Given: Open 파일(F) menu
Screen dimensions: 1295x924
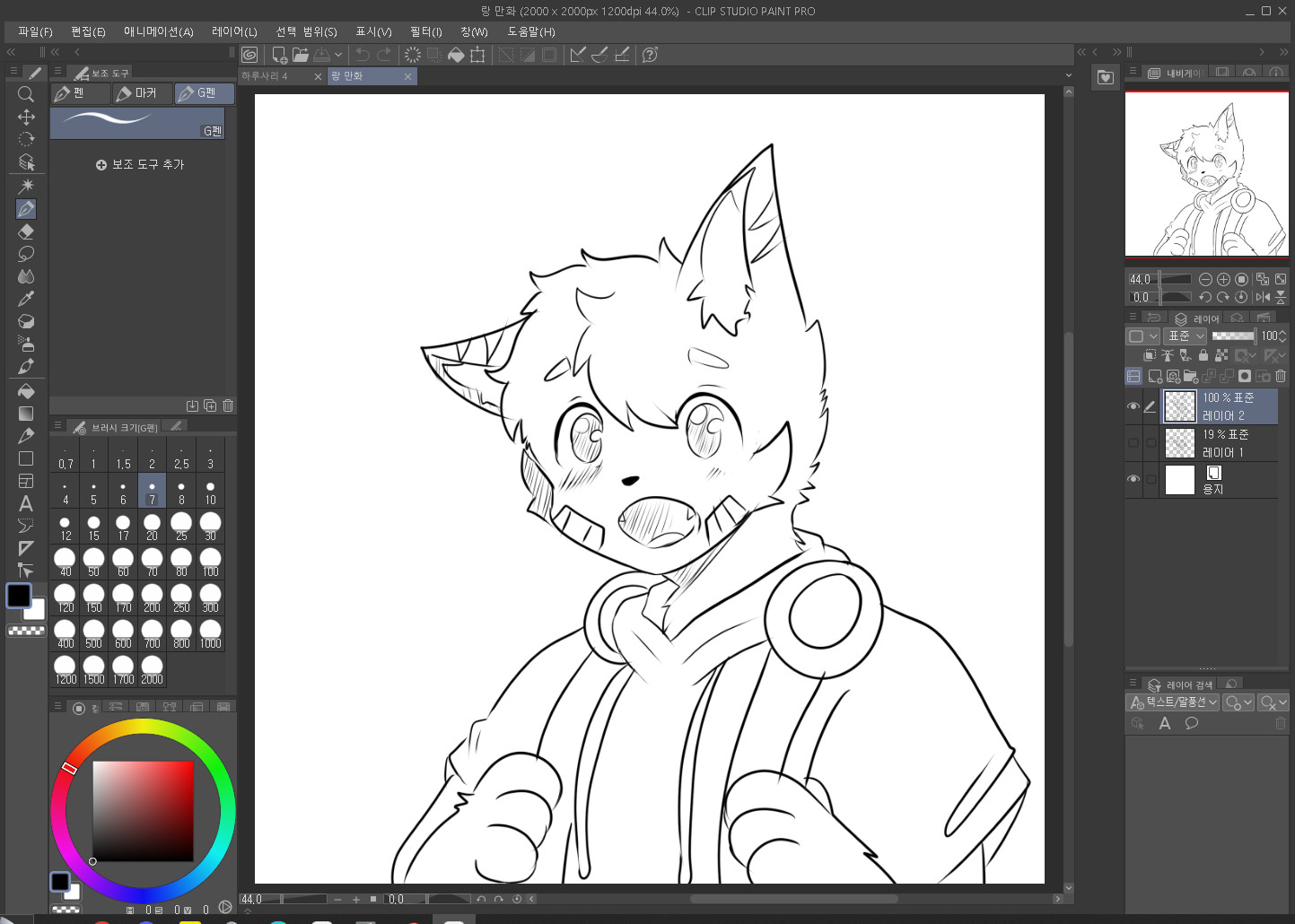Looking at the screenshot, I should pyautogui.click(x=35, y=31).
